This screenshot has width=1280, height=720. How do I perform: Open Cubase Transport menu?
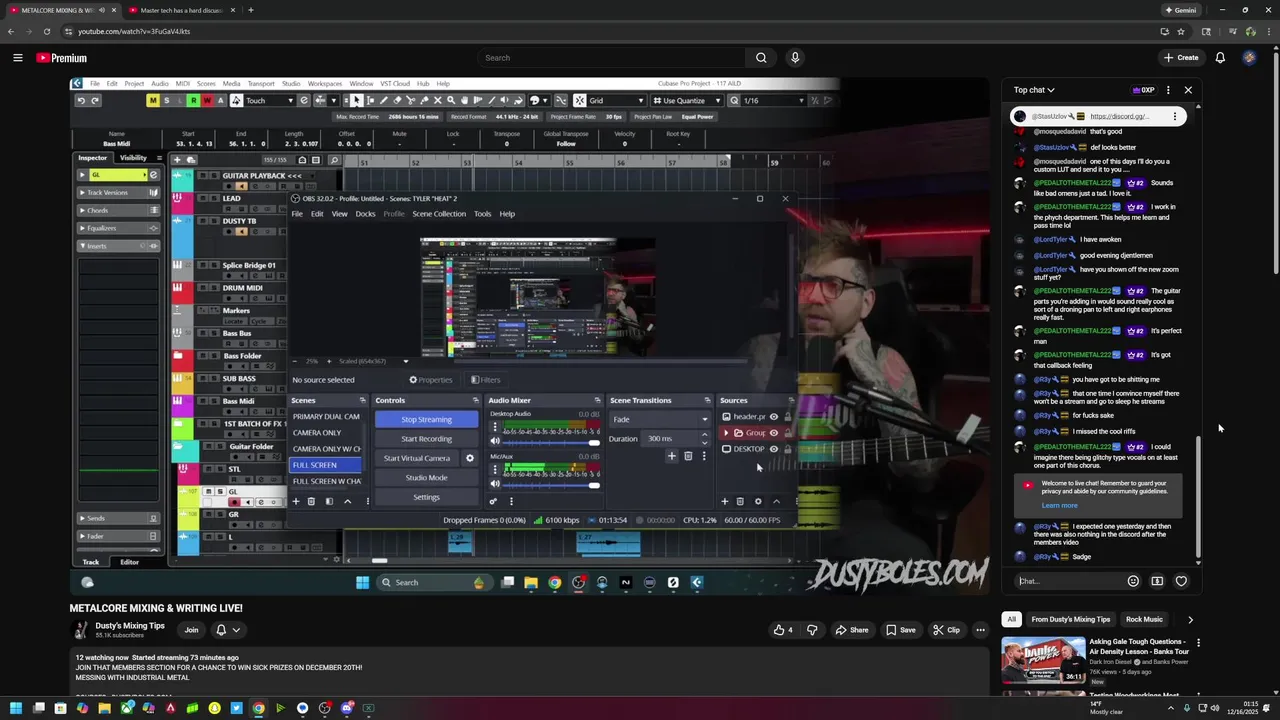(x=260, y=83)
